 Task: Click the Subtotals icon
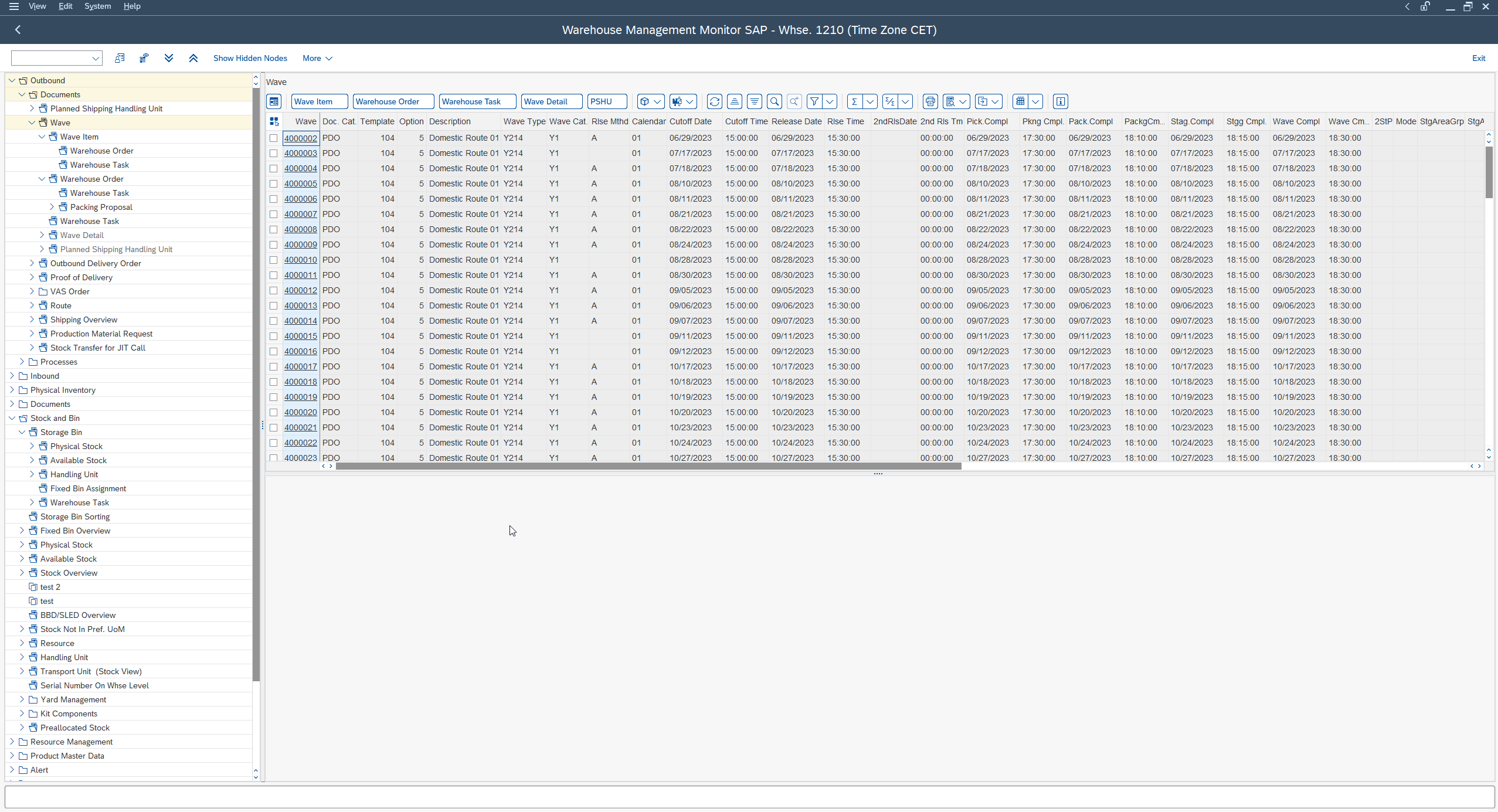tap(890, 101)
